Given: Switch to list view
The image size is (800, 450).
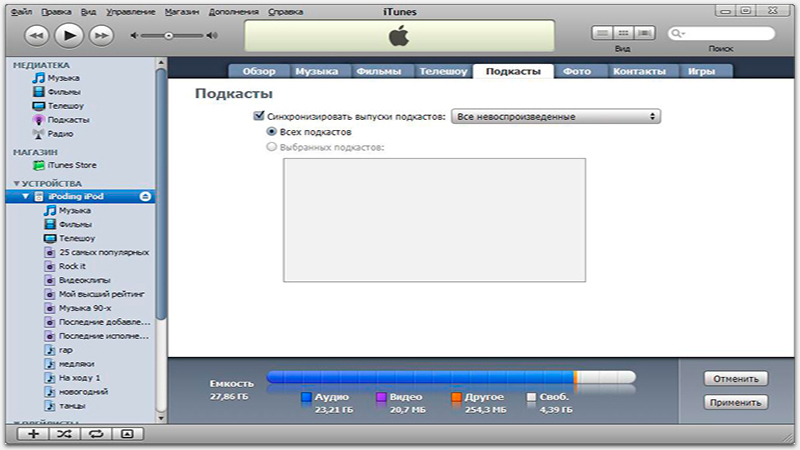Looking at the screenshot, I should click(602, 33).
